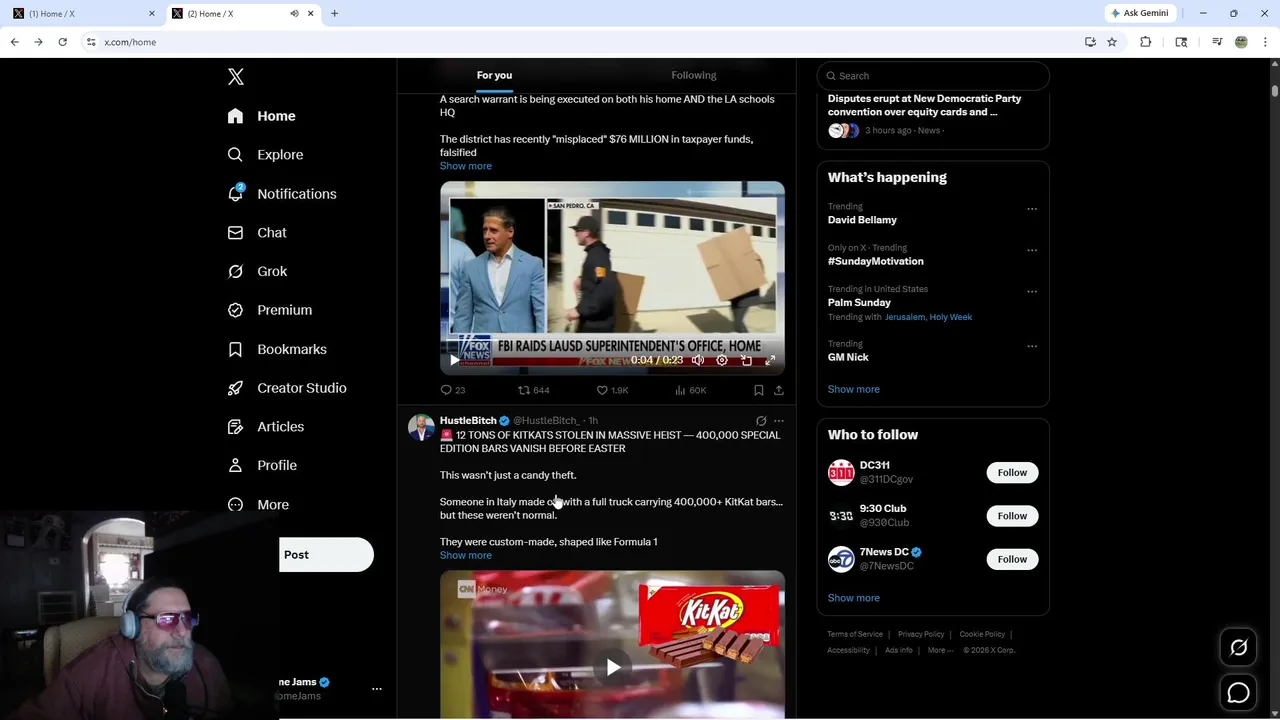Expand the footer More menu
Image resolution: width=1280 pixels, height=720 pixels.
click(940, 650)
